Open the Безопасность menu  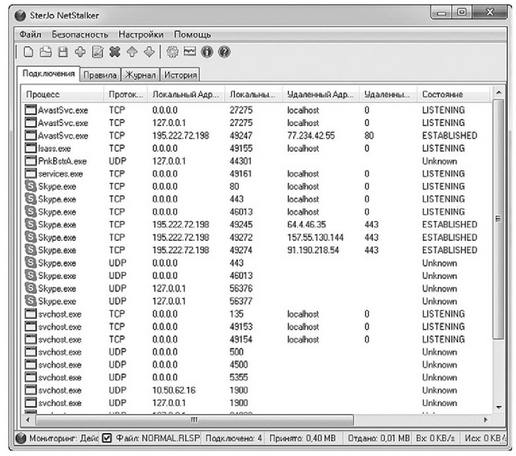[x=80, y=35]
